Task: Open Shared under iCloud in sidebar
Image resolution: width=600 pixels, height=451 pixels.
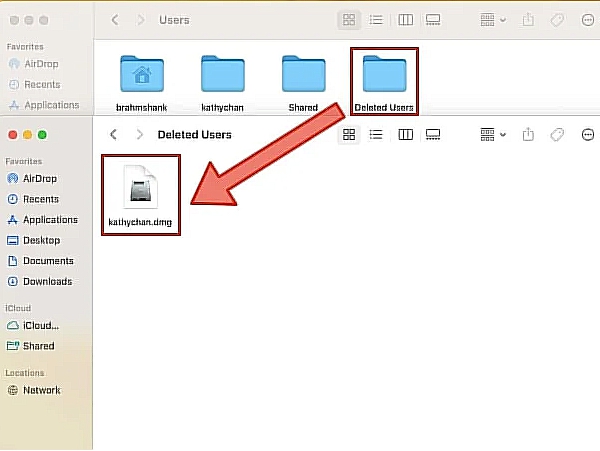Action: (x=31, y=346)
